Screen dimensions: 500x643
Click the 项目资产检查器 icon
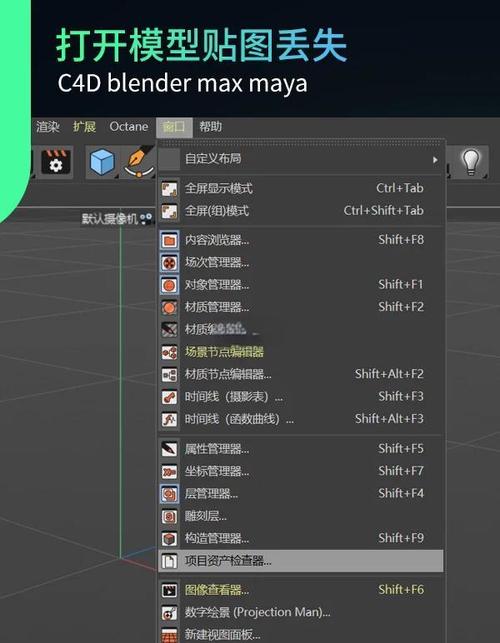[169, 561]
